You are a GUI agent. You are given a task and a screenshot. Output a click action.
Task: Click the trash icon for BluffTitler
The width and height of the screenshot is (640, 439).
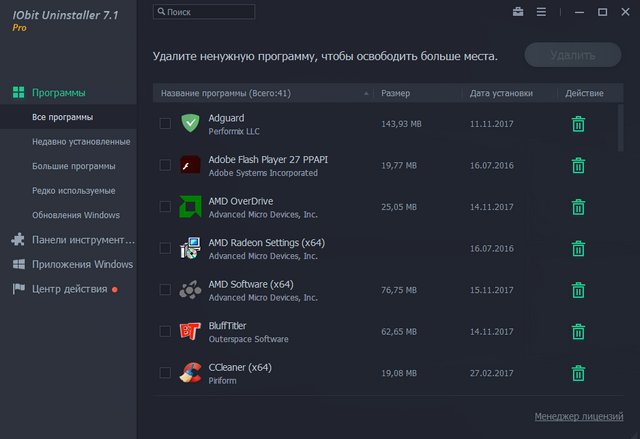coord(577,332)
